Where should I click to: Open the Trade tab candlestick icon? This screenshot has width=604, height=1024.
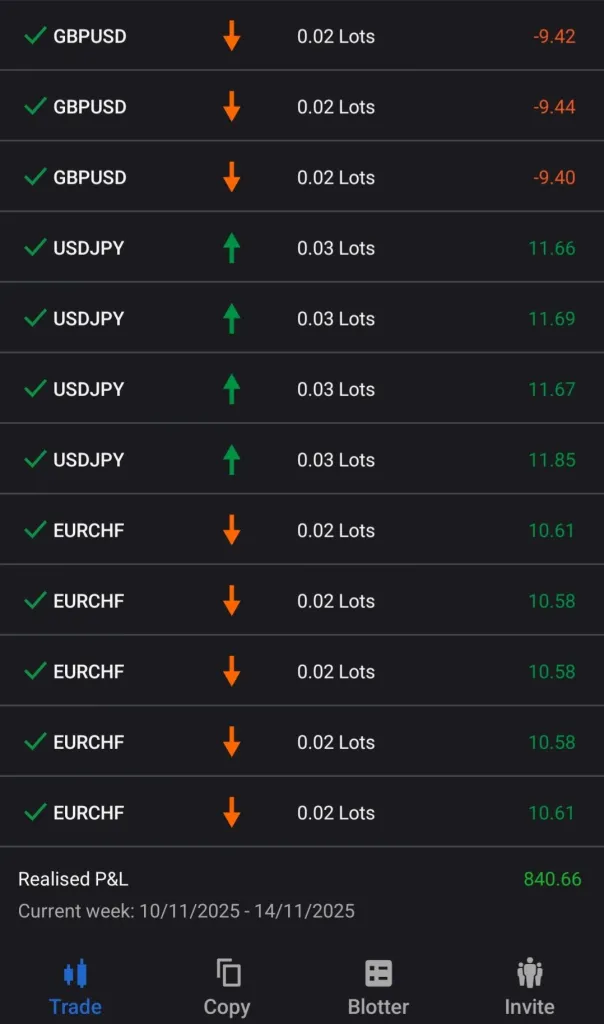point(75,973)
